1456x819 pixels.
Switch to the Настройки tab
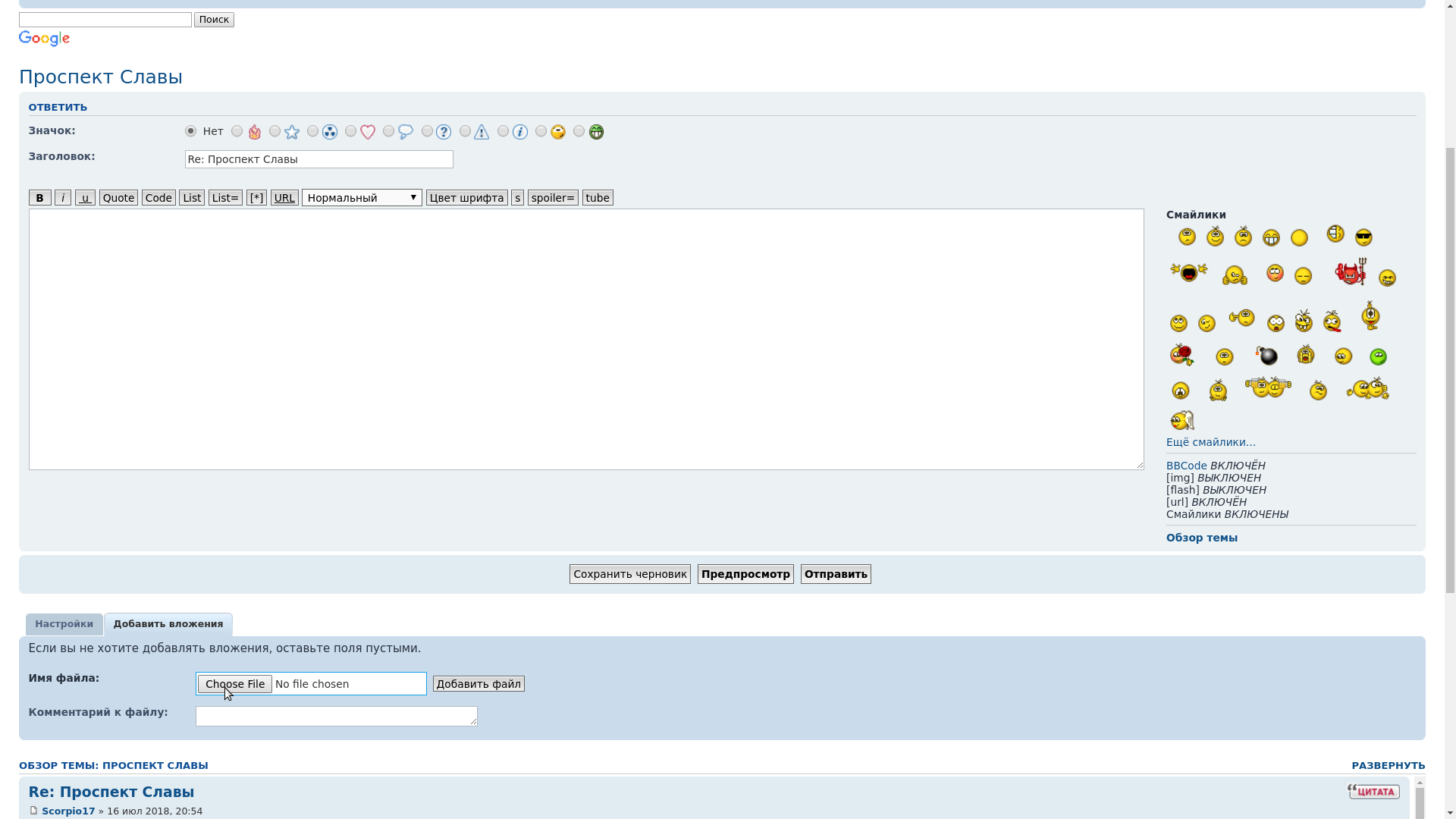click(x=64, y=624)
